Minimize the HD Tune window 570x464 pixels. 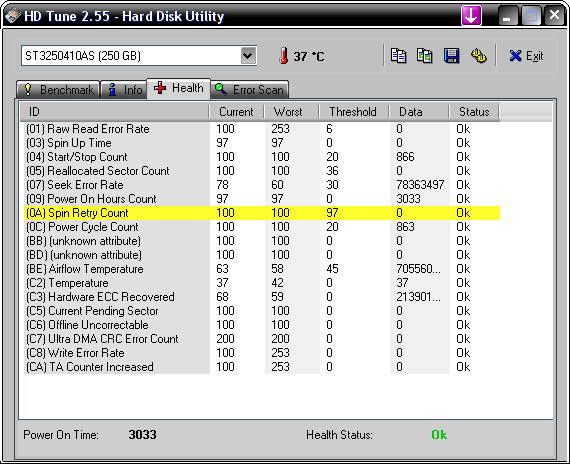pyautogui.click(x=507, y=16)
